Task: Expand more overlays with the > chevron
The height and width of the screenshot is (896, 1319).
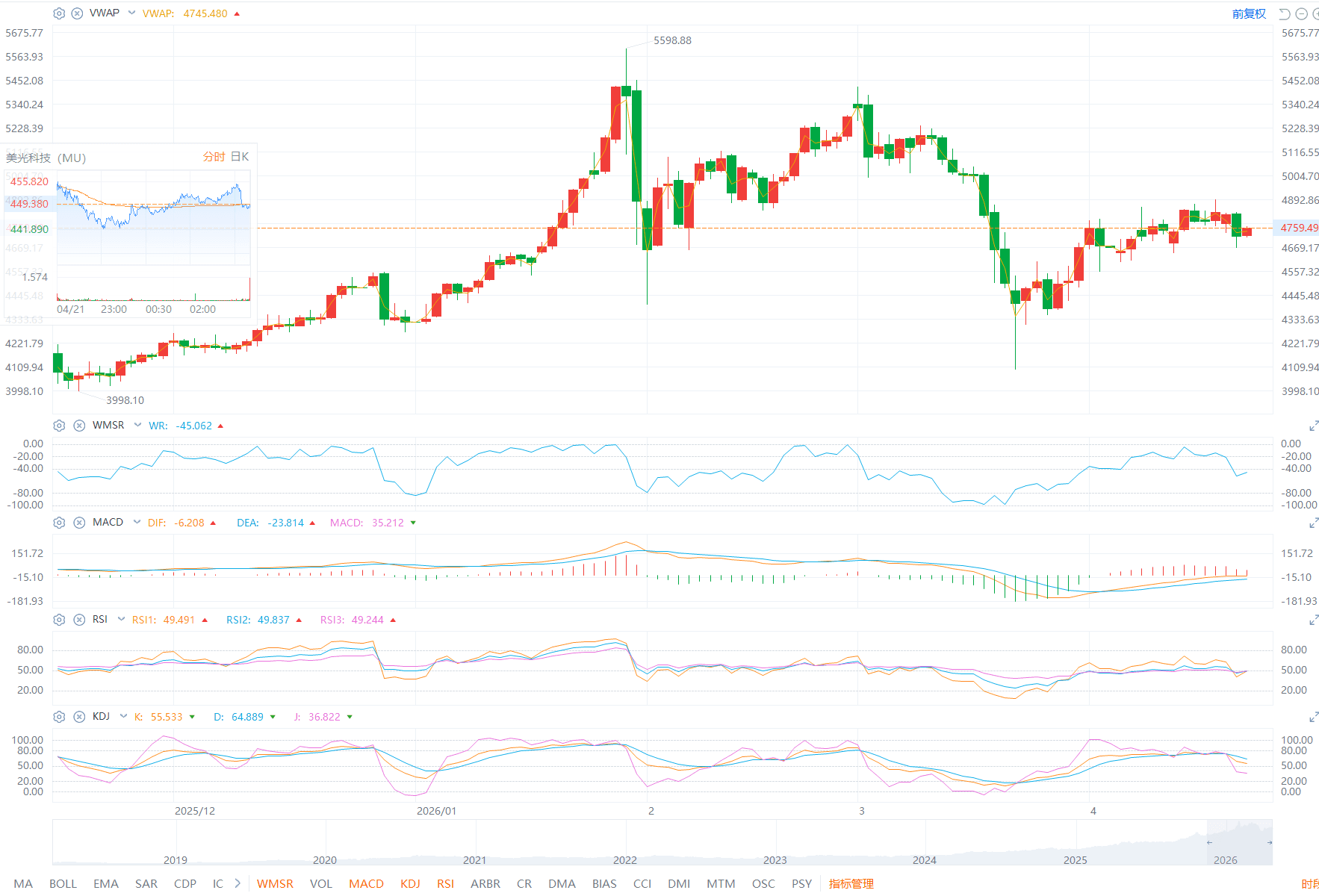Action: (237, 883)
